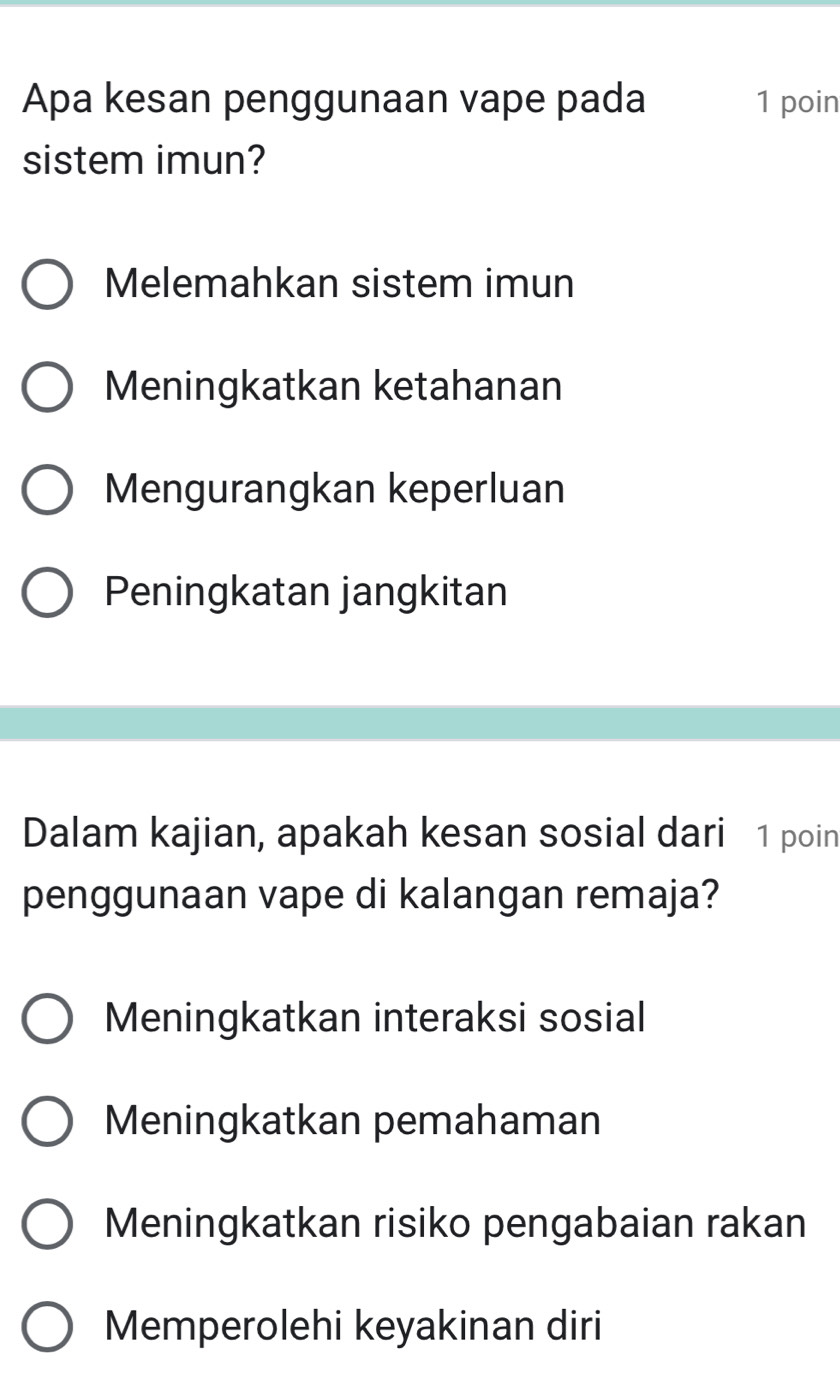
Task: Click the question about social effects among teenagers
Action: (x=372, y=863)
